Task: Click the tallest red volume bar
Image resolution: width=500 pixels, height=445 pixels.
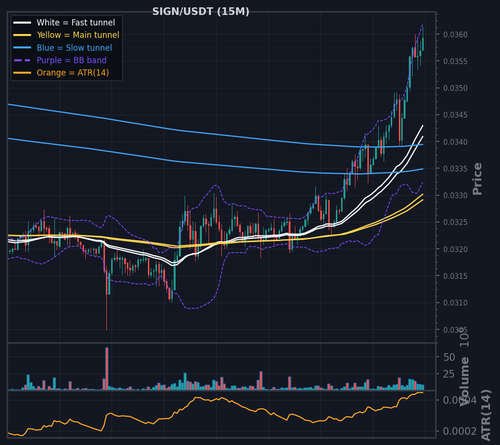Action: click(x=107, y=369)
